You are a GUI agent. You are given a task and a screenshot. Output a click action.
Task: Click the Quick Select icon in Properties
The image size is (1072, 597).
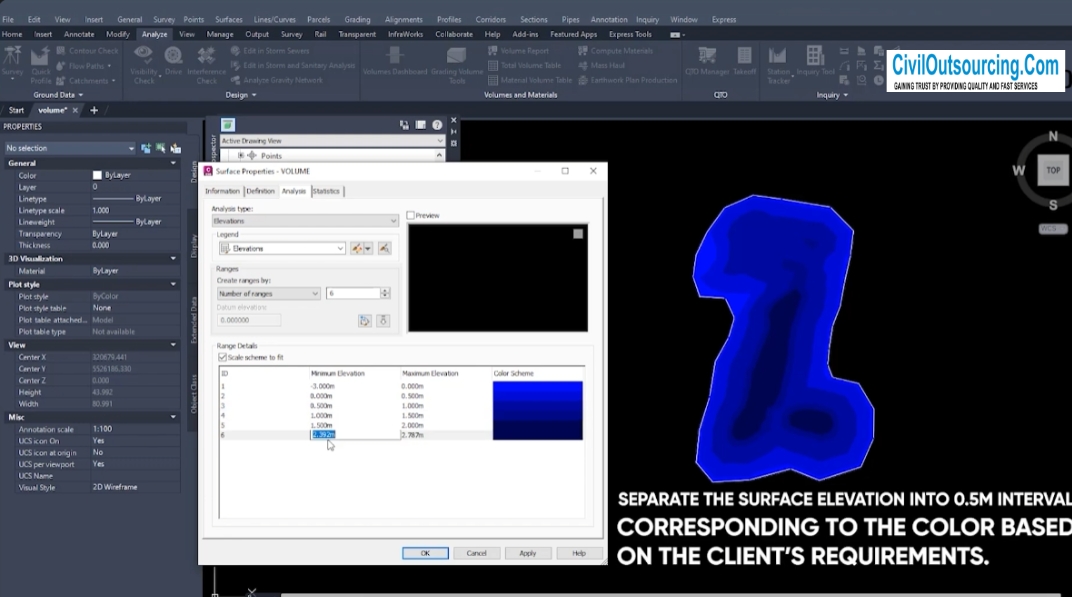176,148
